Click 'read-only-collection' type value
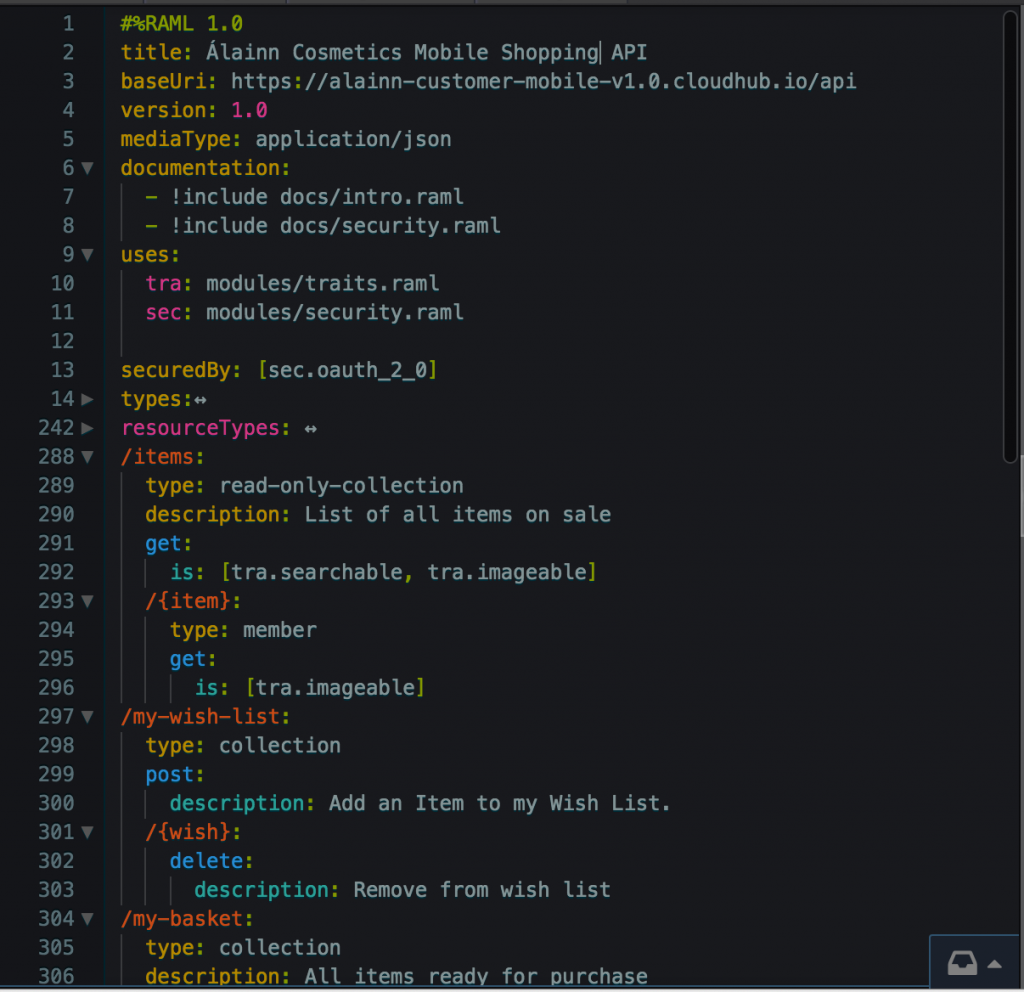 [341, 486]
